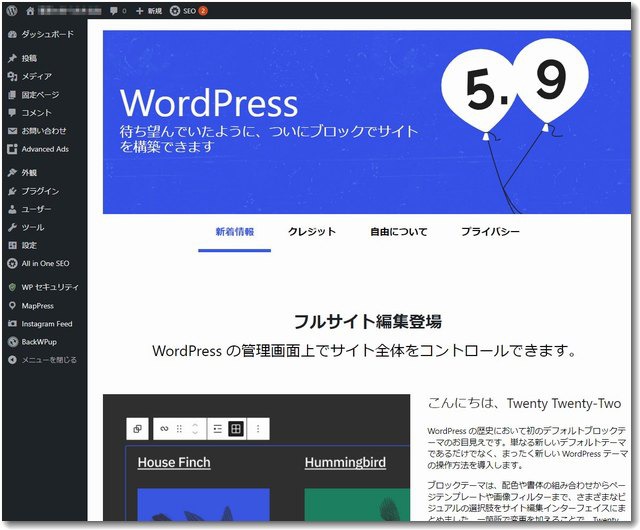This screenshot has height=530, width=640.
Task: Click the メディア icon in sidebar
Action: 12,76
